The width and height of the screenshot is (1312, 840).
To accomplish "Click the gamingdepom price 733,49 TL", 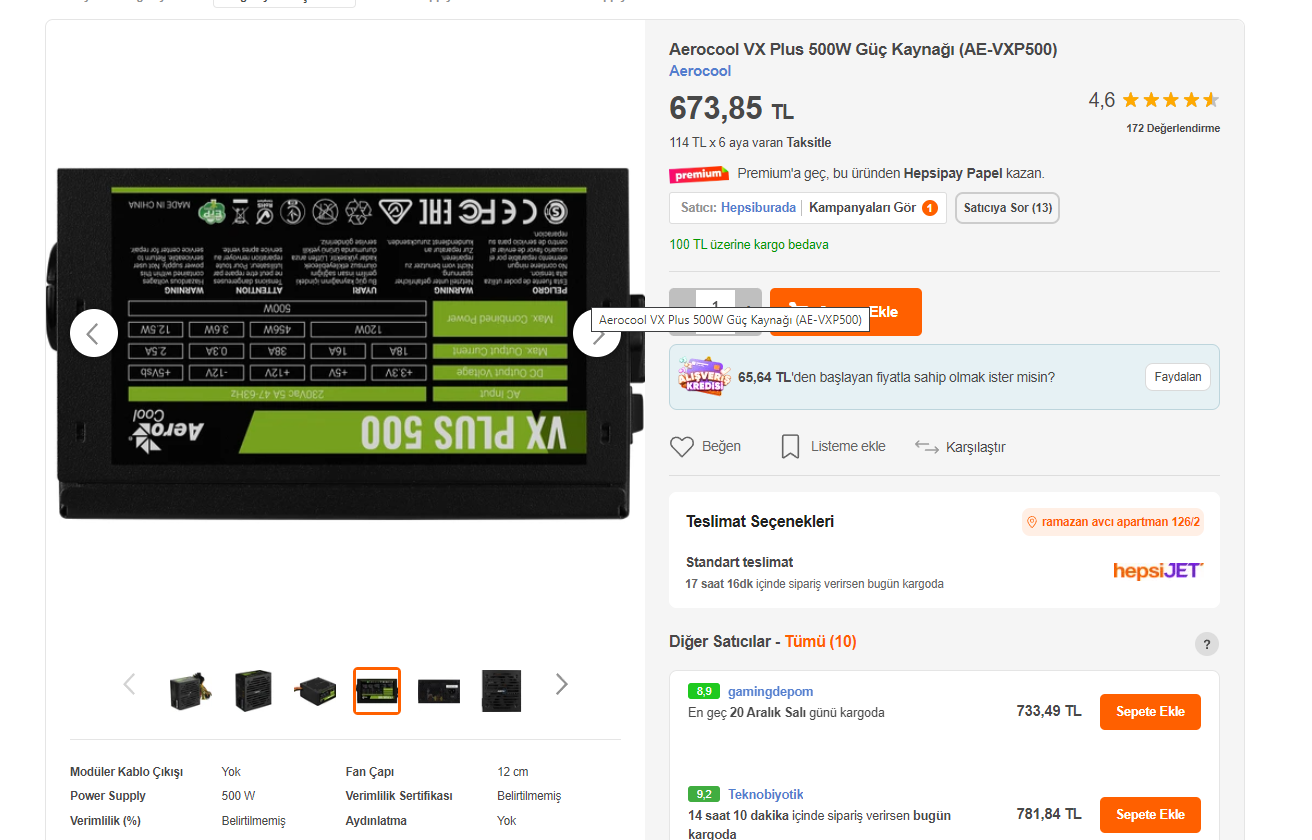I will [x=1049, y=711].
